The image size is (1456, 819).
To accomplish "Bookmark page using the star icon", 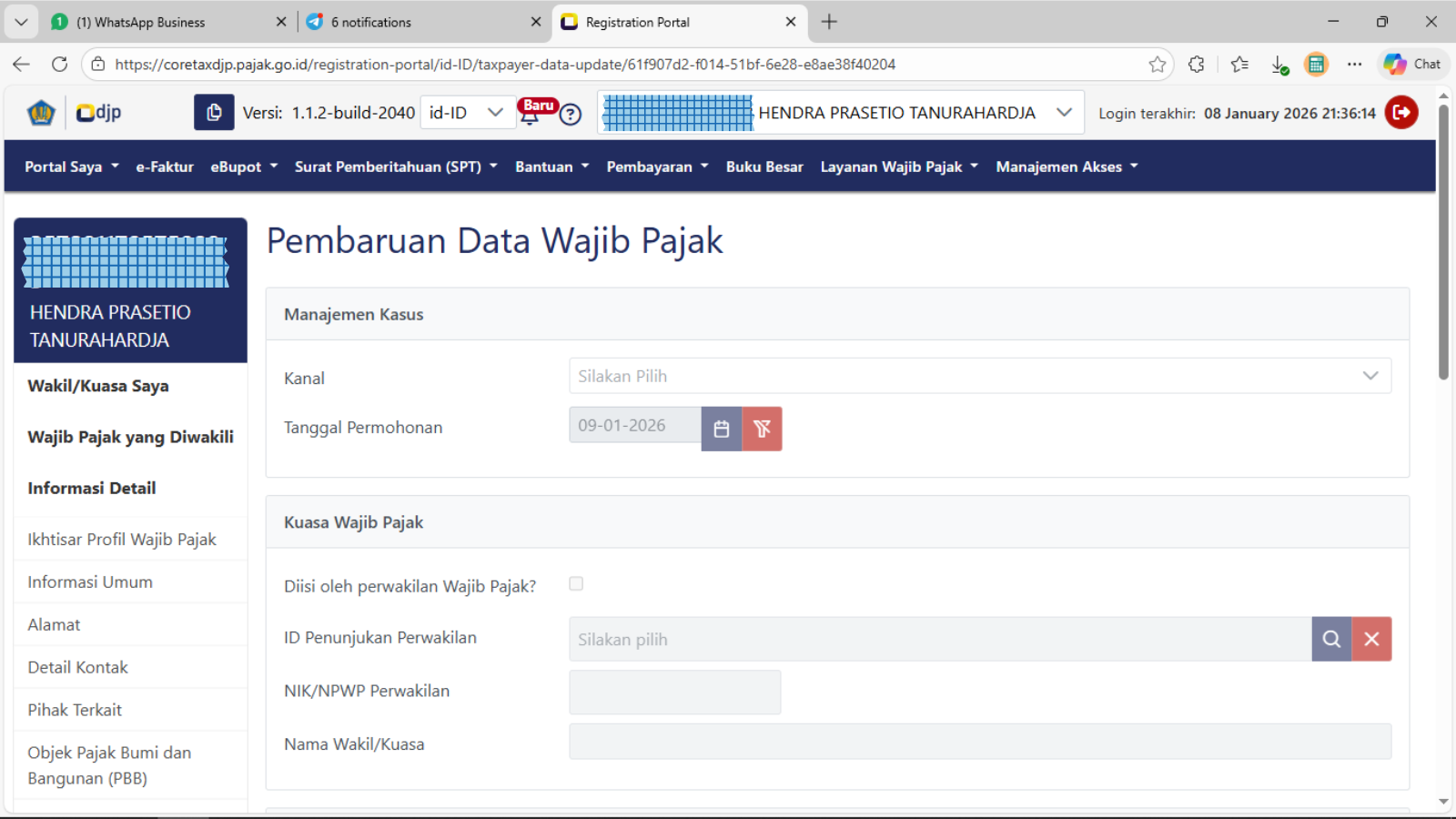I will click(x=1157, y=65).
